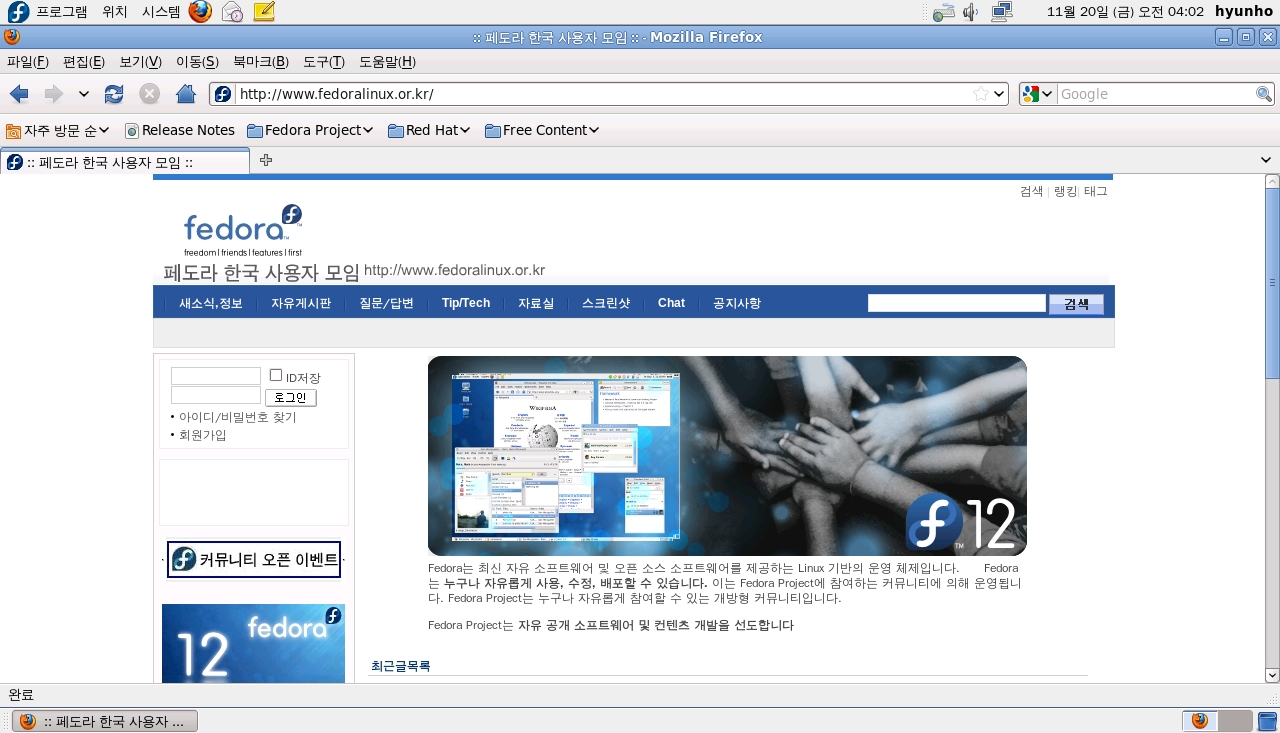Open 공지사항 navigation link

click(x=737, y=303)
